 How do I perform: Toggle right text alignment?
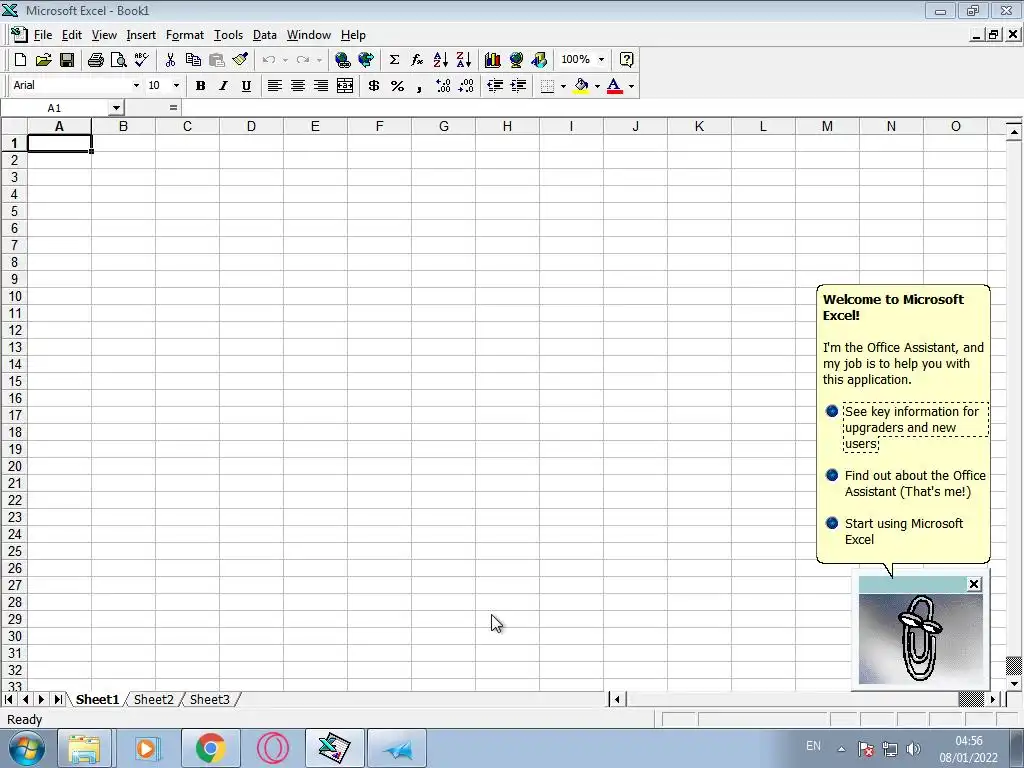[x=321, y=86]
